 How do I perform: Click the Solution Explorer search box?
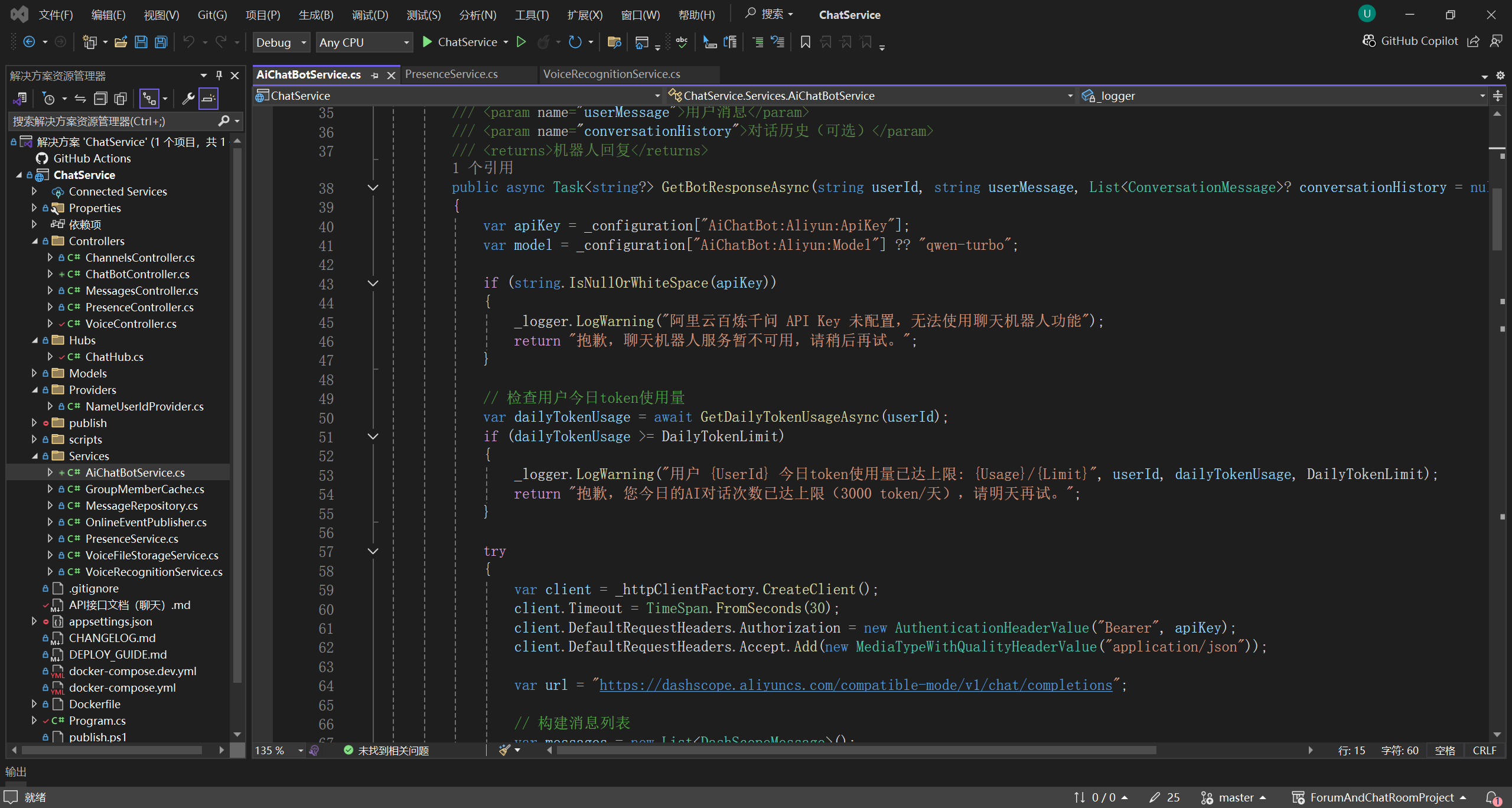(x=106, y=121)
